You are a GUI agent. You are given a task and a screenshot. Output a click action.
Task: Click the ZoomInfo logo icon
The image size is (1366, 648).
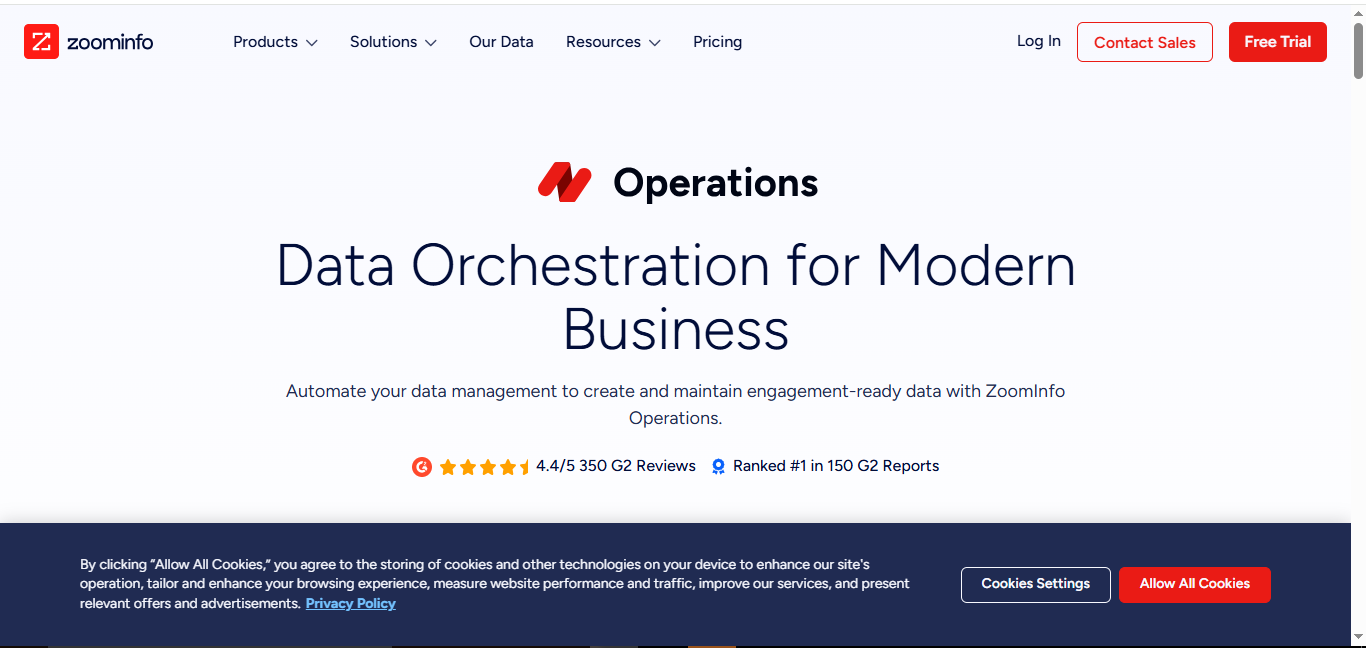42,42
